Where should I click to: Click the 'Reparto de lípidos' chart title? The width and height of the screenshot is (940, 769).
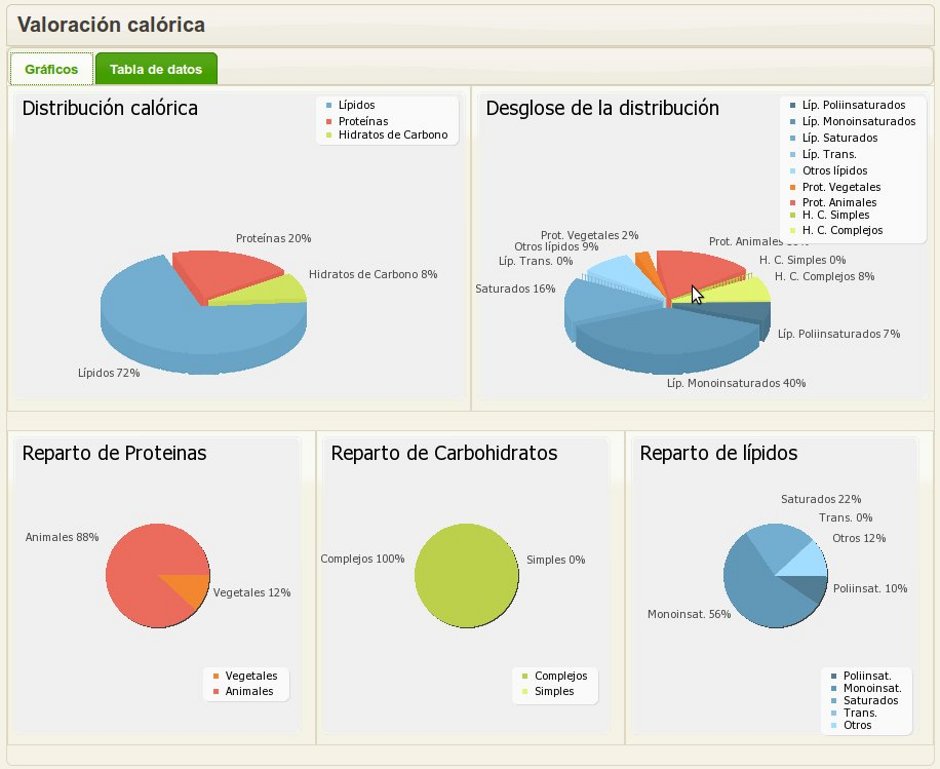pos(718,453)
